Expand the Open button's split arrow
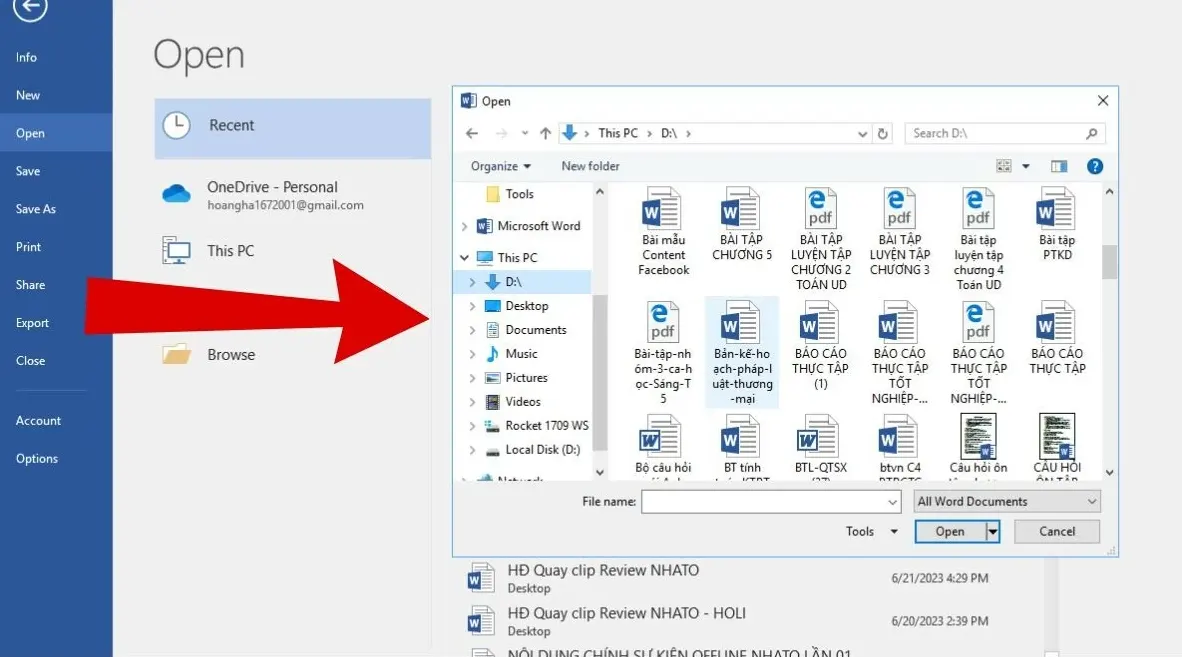The image size is (1182, 657). pos(993,531)
